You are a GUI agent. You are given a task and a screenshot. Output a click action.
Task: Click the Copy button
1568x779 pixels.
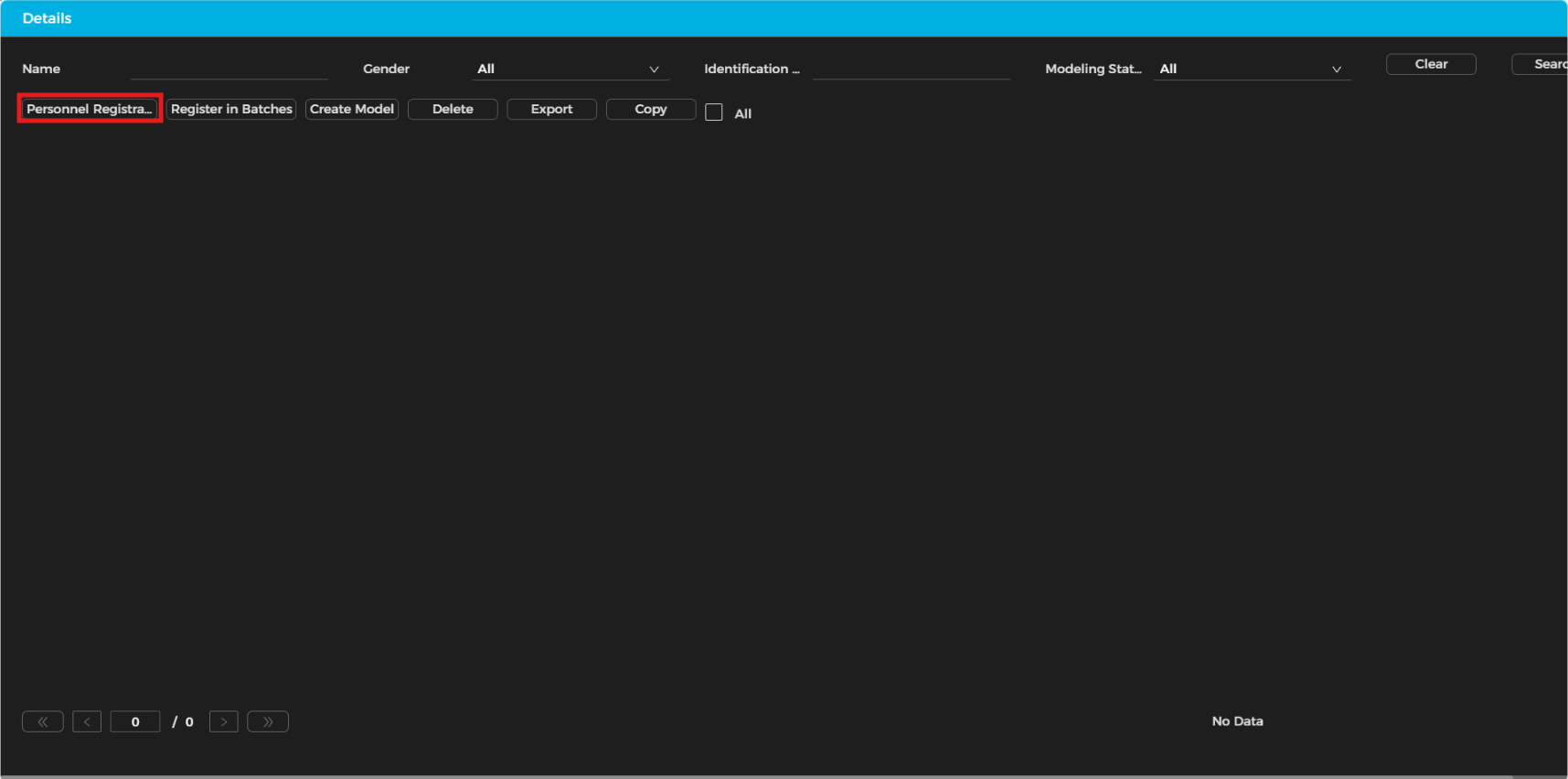click(651, 109)
